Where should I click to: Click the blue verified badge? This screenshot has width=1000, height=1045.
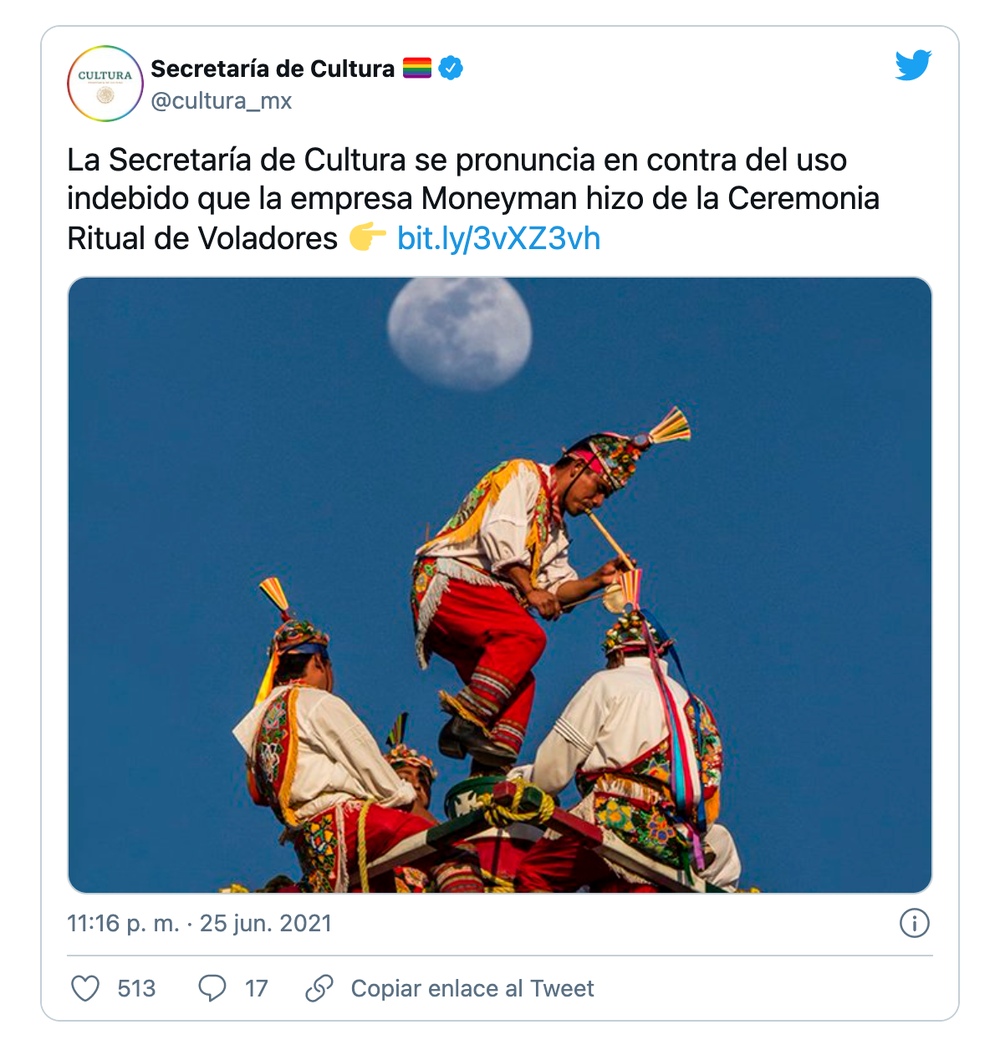tap(451, 68)
